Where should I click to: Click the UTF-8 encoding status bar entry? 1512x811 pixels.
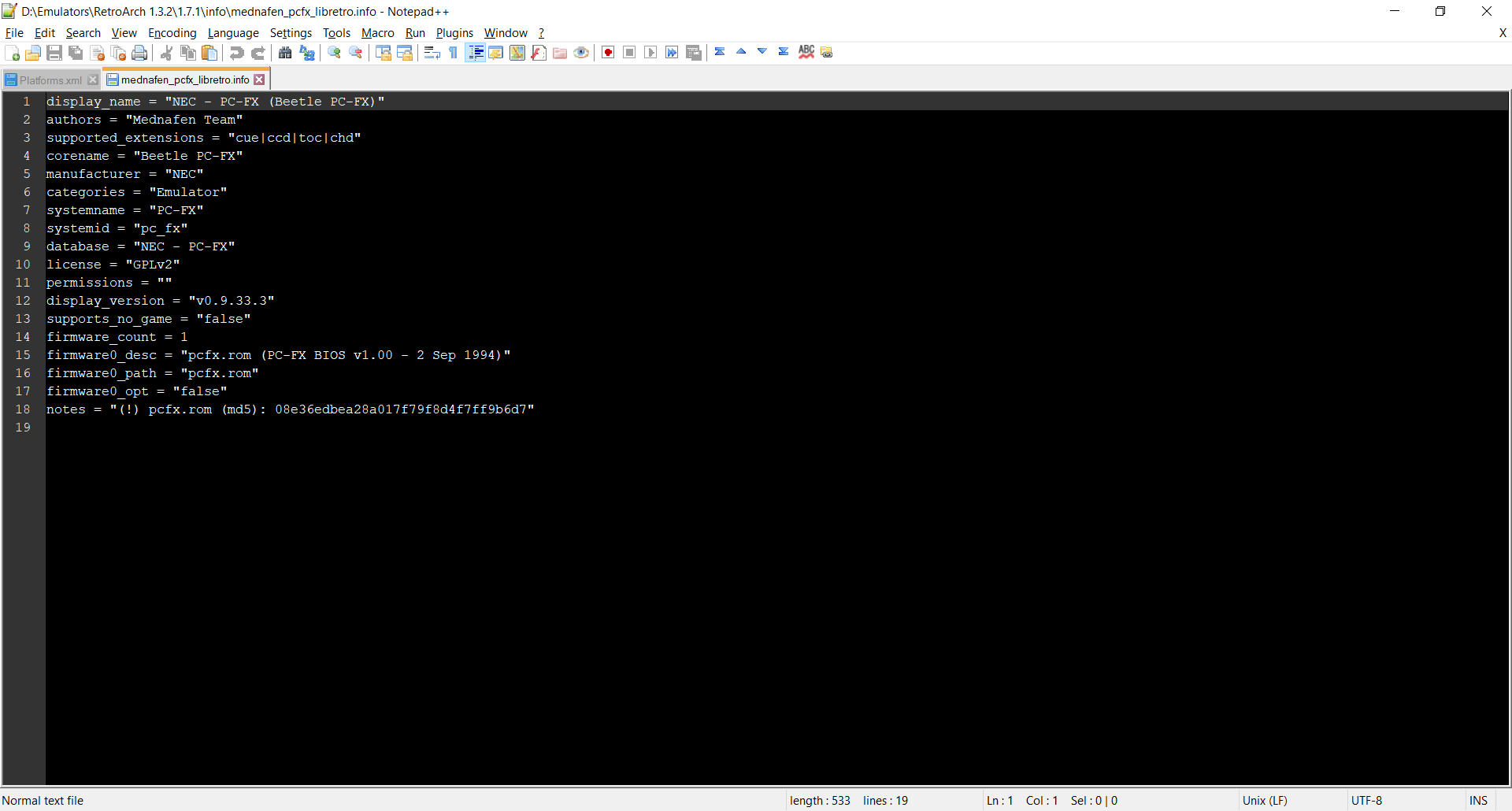(1366, 801)
